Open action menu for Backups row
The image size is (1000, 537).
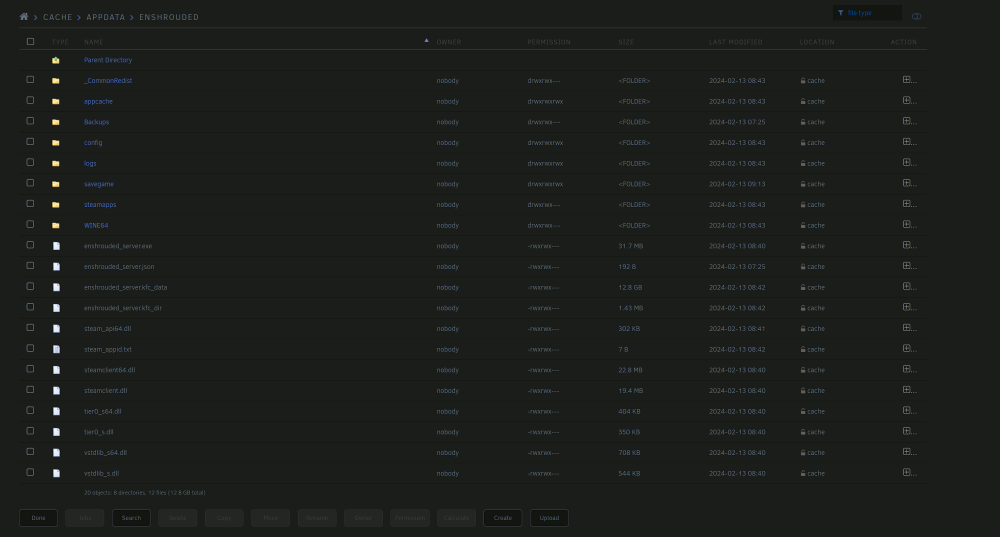pos(909,121)
